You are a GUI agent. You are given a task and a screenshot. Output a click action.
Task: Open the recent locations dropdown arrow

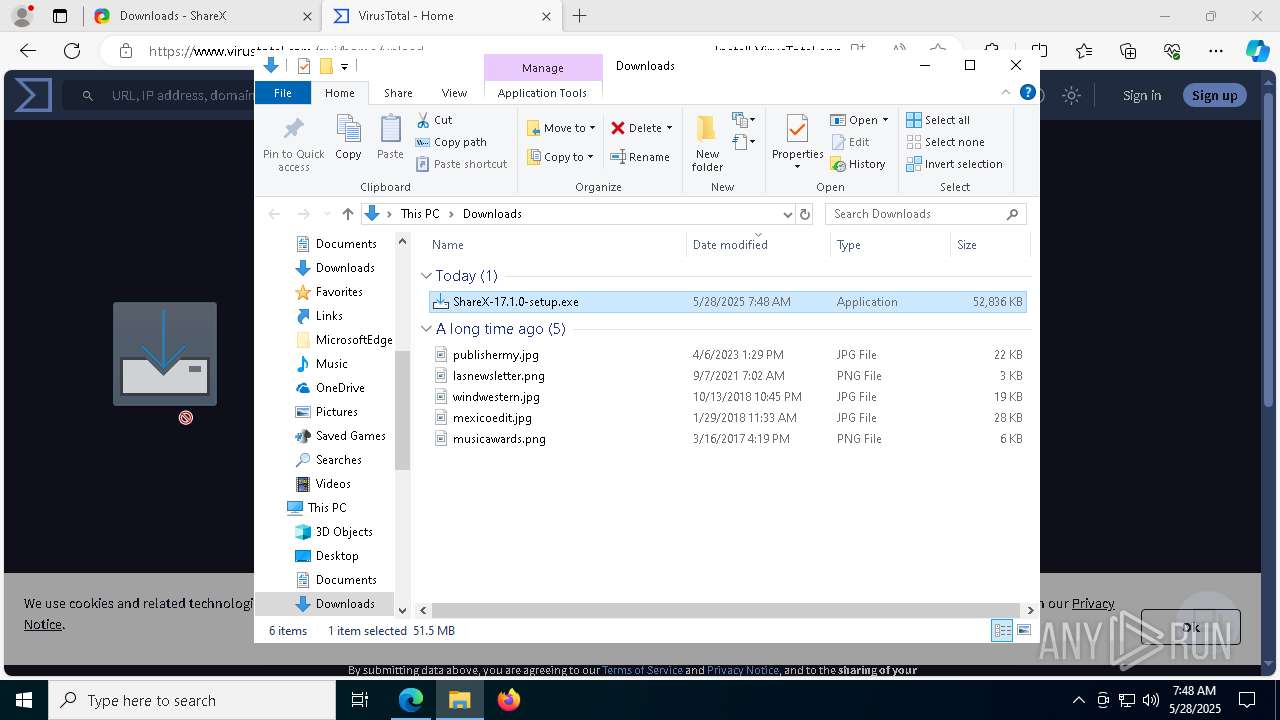tap(326, 214)
